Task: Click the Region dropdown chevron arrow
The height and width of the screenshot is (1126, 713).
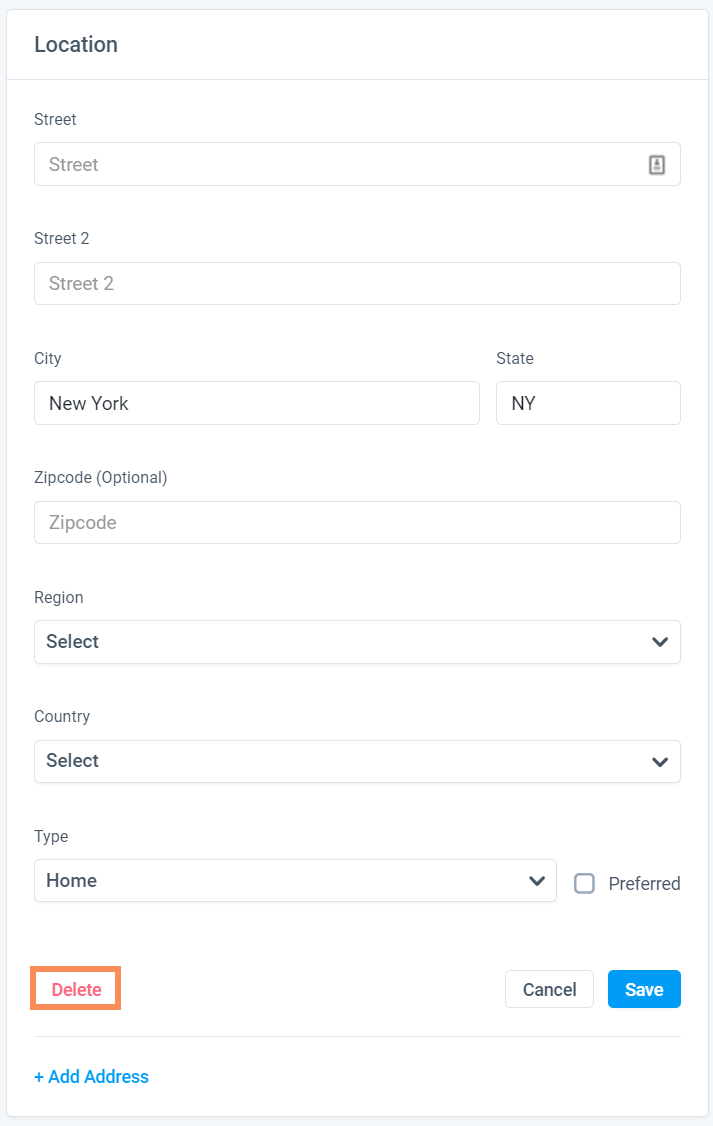Action: click(660, 642)
